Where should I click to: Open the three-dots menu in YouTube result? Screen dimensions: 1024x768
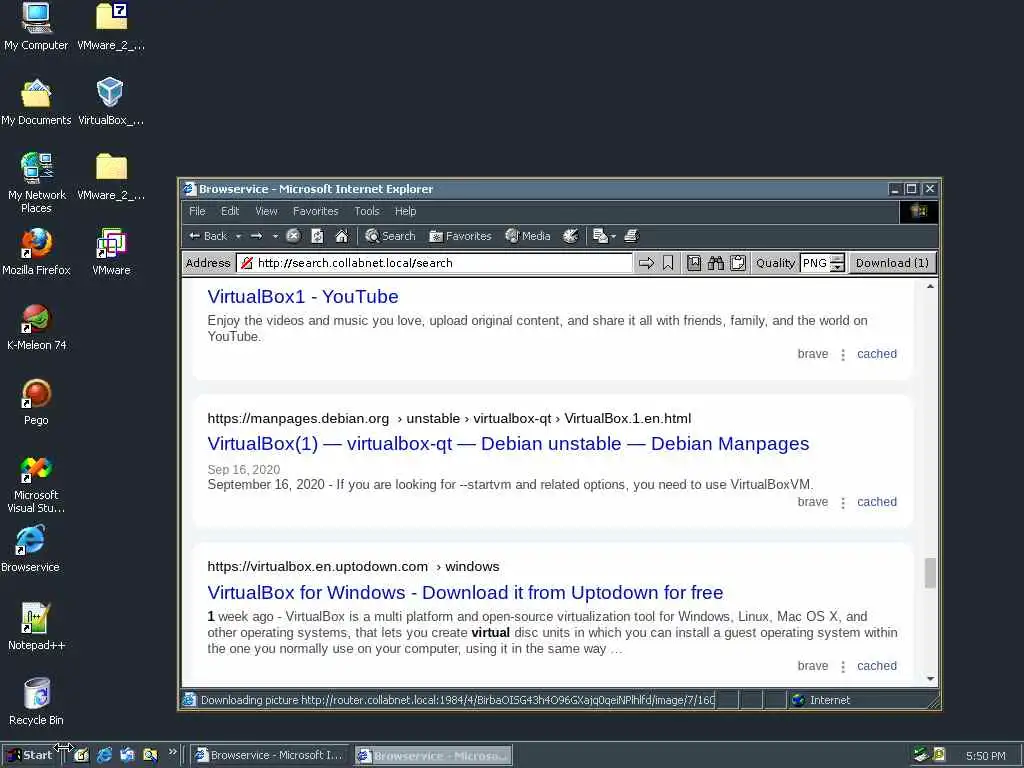[843, 355]
